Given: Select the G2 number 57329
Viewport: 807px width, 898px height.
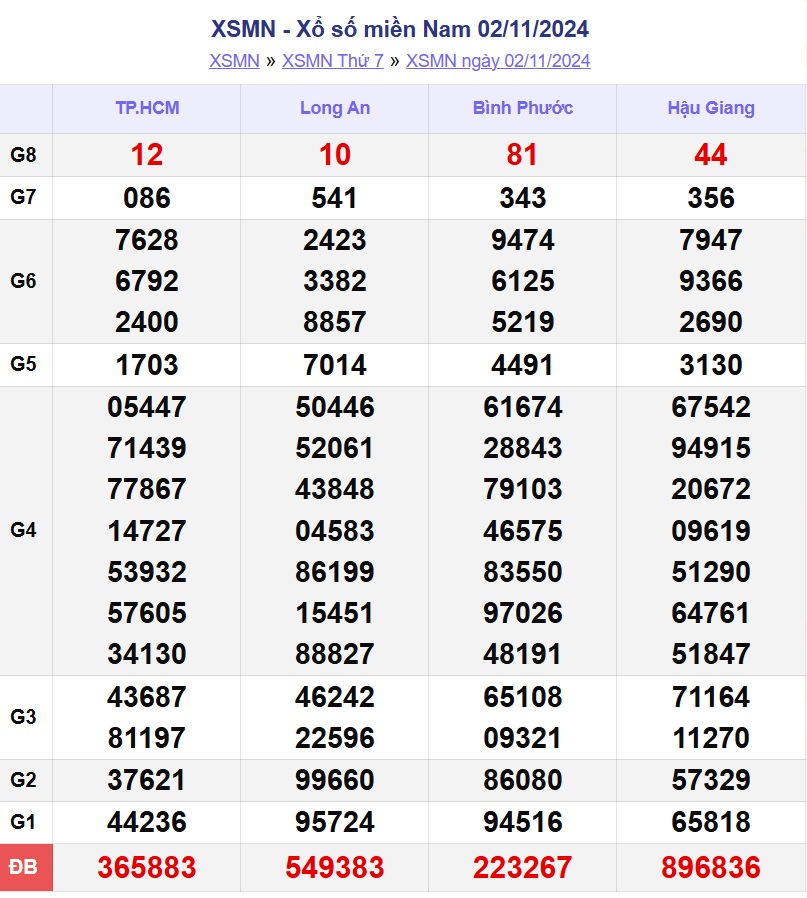Looking at the screenshot, I should 711,780.
